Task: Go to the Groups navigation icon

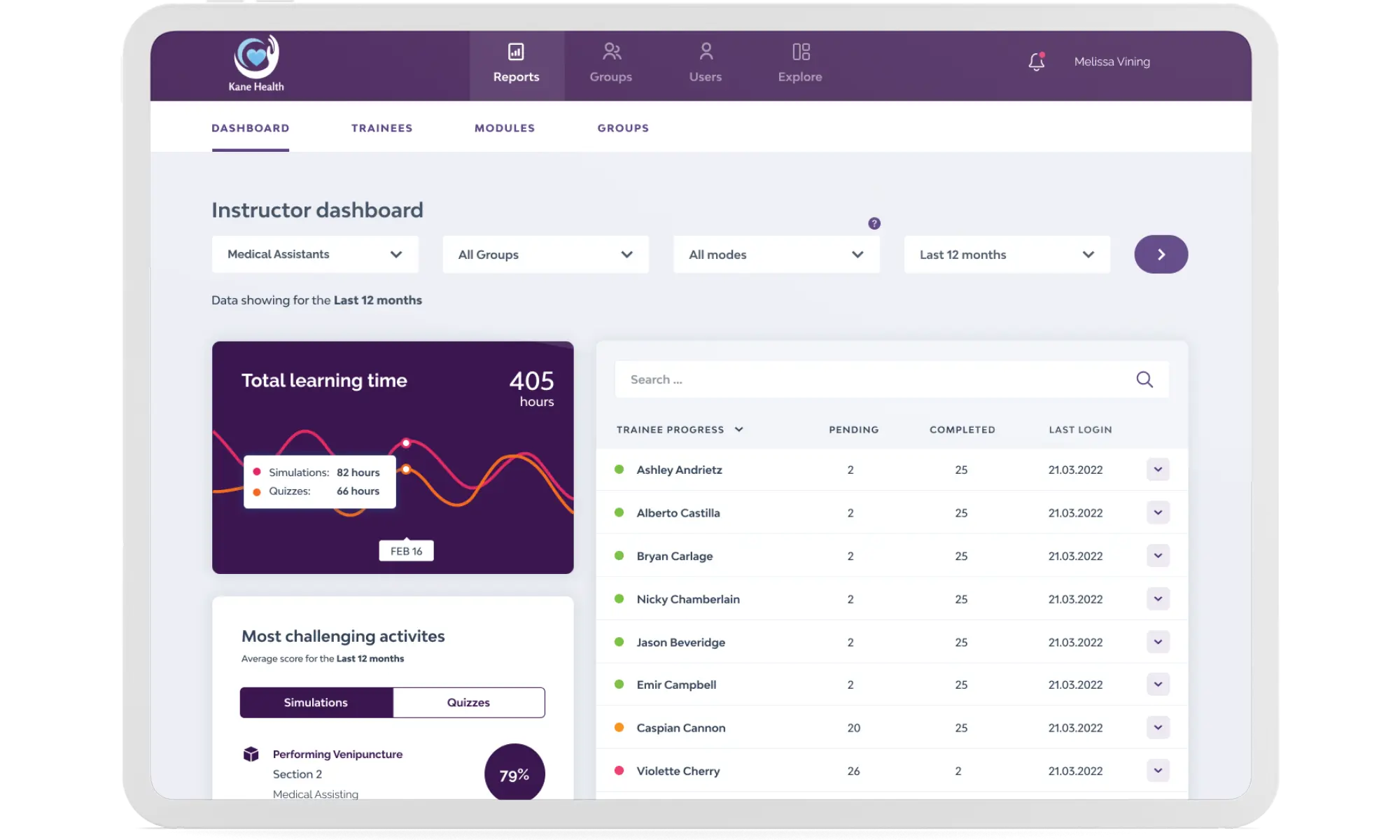Action: click(611, 52)
